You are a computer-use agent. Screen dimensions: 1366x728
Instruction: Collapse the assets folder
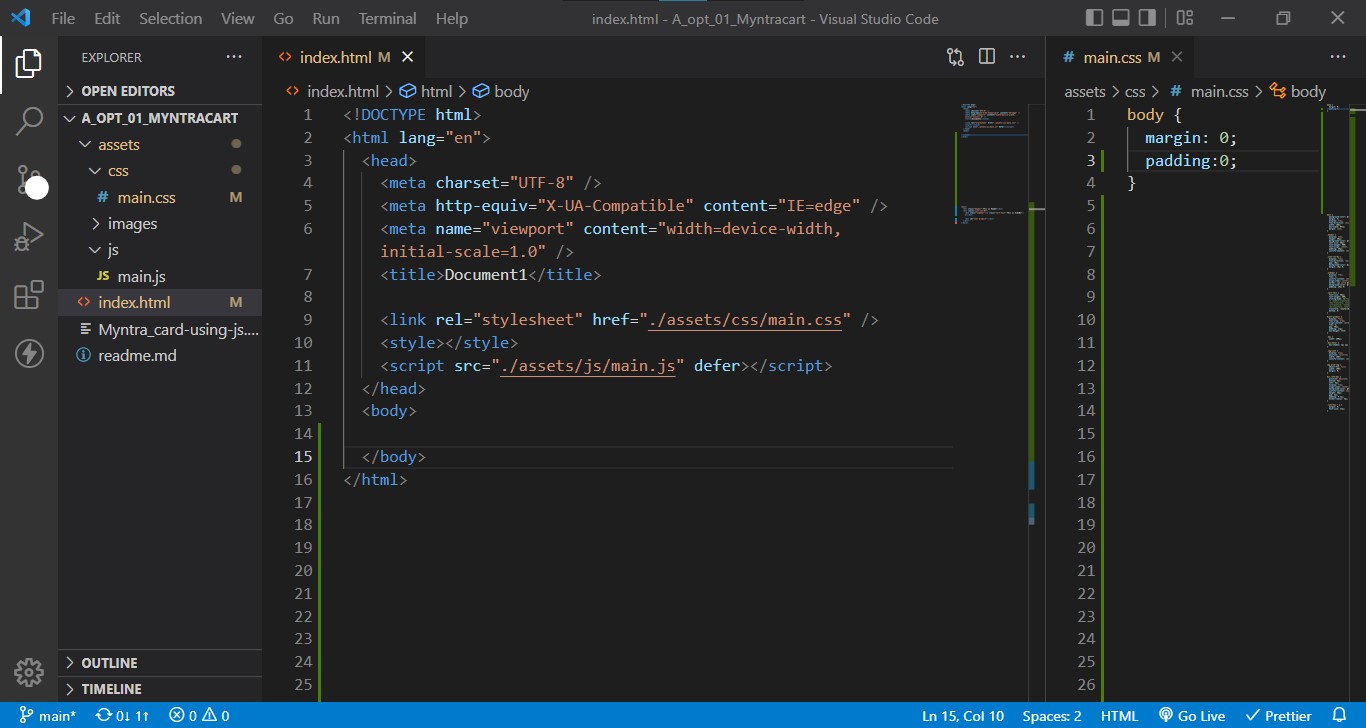(160, 144)
